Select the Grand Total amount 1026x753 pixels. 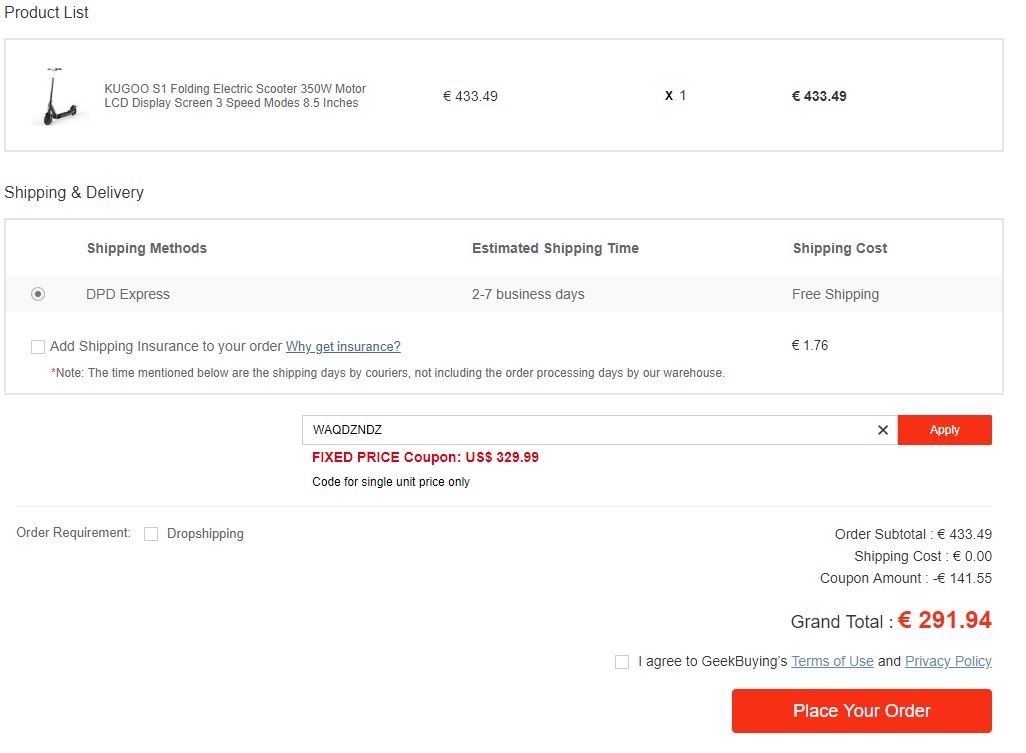point(944,620)
